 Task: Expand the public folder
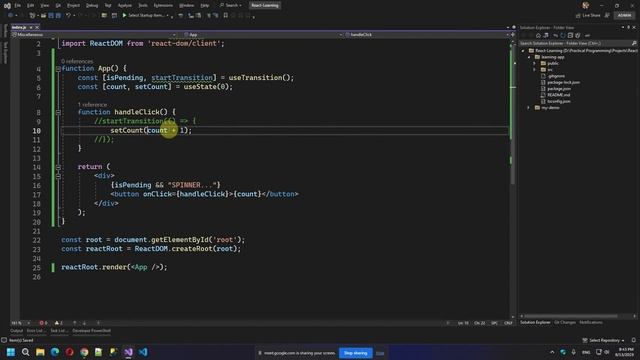pos(535,64)
